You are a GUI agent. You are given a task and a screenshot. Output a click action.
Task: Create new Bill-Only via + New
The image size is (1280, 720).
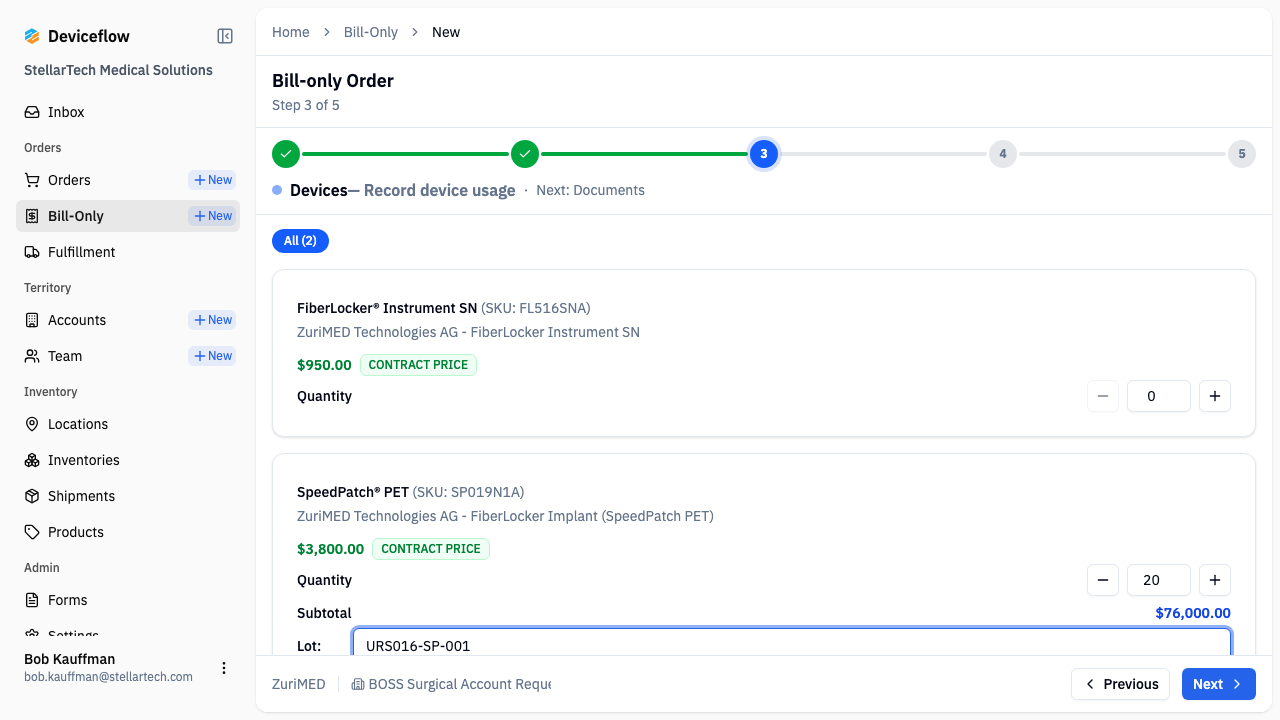tap(212, 216)
